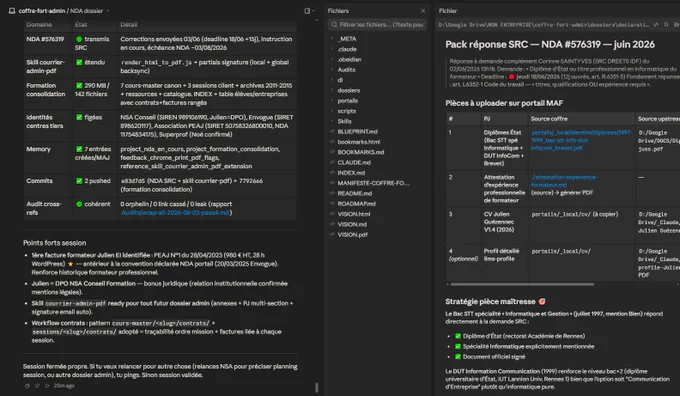Image resolution: width=680 pixels, height=396 pixels.
Task: Click the red deadline dot in Pack réponse note
Action: (511, 77)
